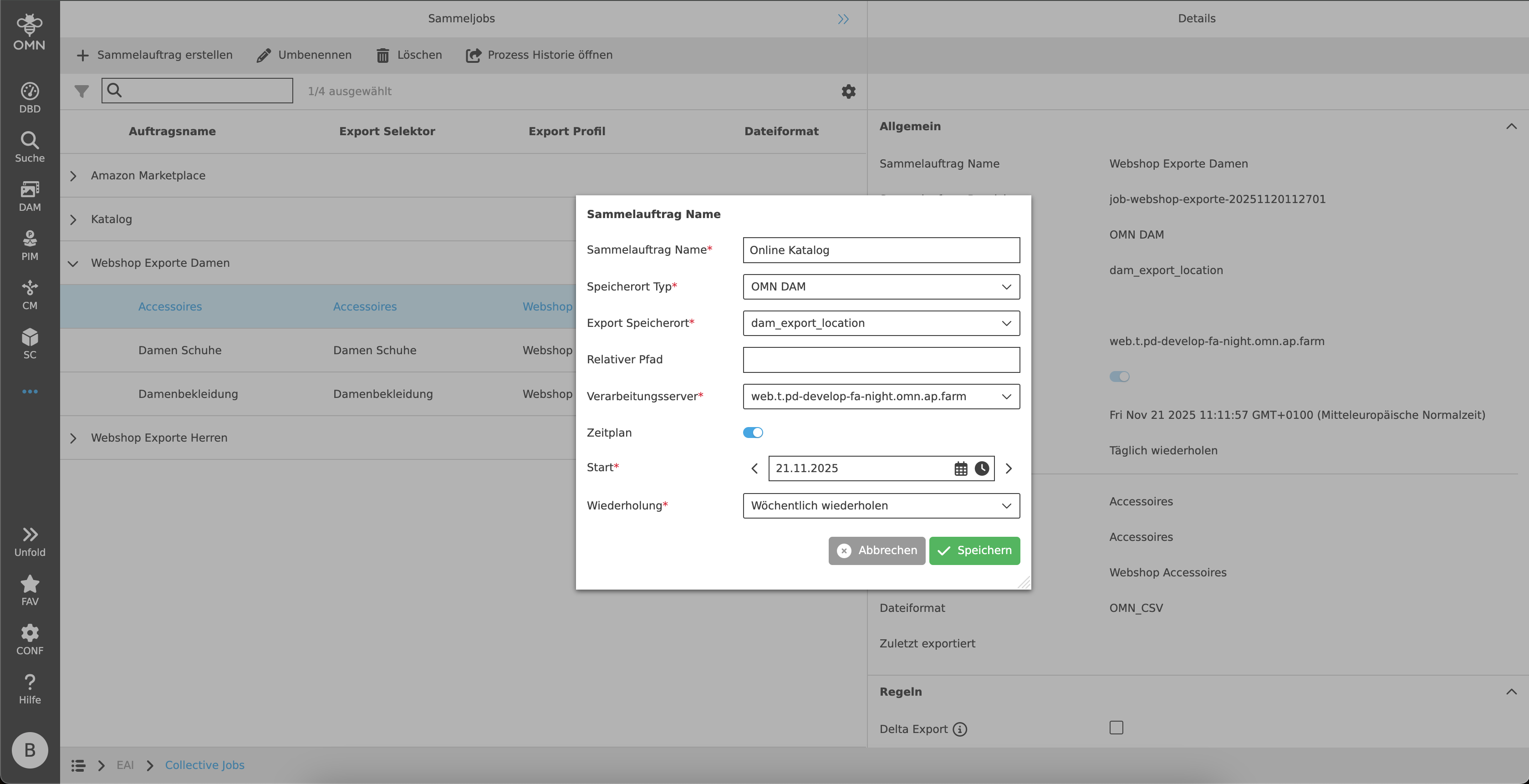Viewport: 1529px width, 784px height.
Task: Click the Abbrechen button
Action: [877, 551]
